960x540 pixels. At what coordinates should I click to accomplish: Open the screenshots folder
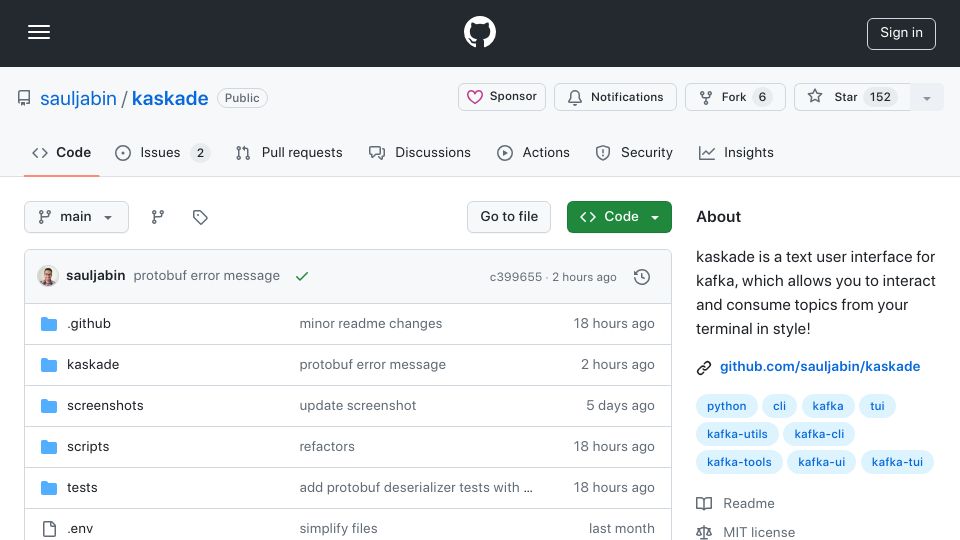tap(105, 405)
